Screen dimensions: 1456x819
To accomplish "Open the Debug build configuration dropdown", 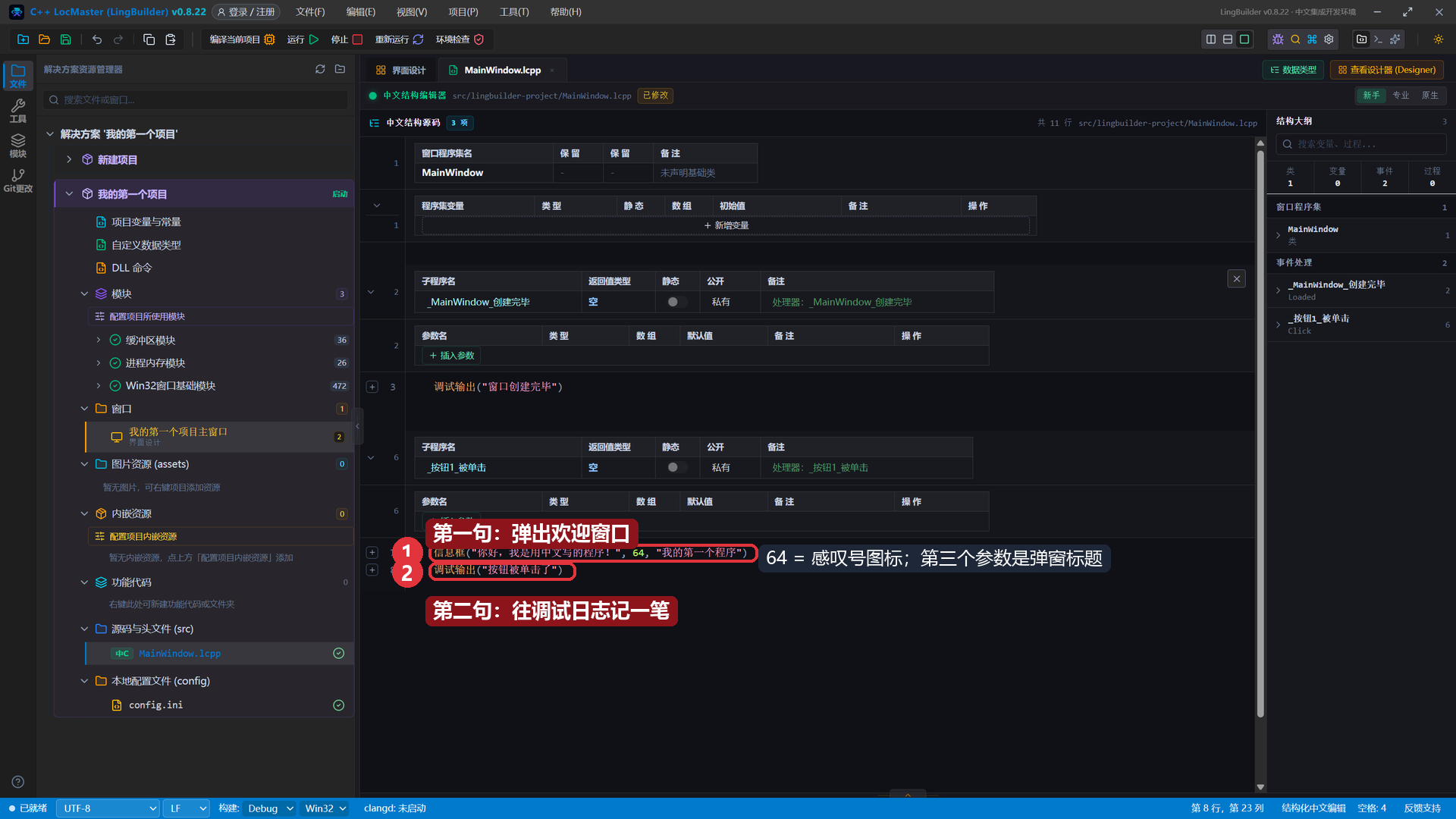I will click(x=269, y=808).
